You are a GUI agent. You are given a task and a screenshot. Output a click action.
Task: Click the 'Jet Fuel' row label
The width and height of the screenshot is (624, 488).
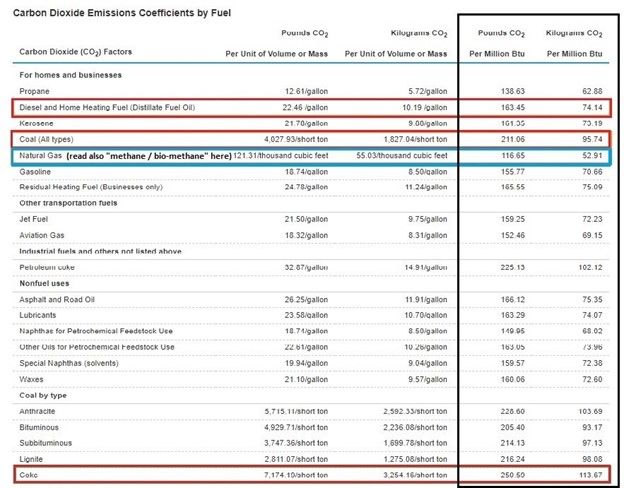point(37,218)
